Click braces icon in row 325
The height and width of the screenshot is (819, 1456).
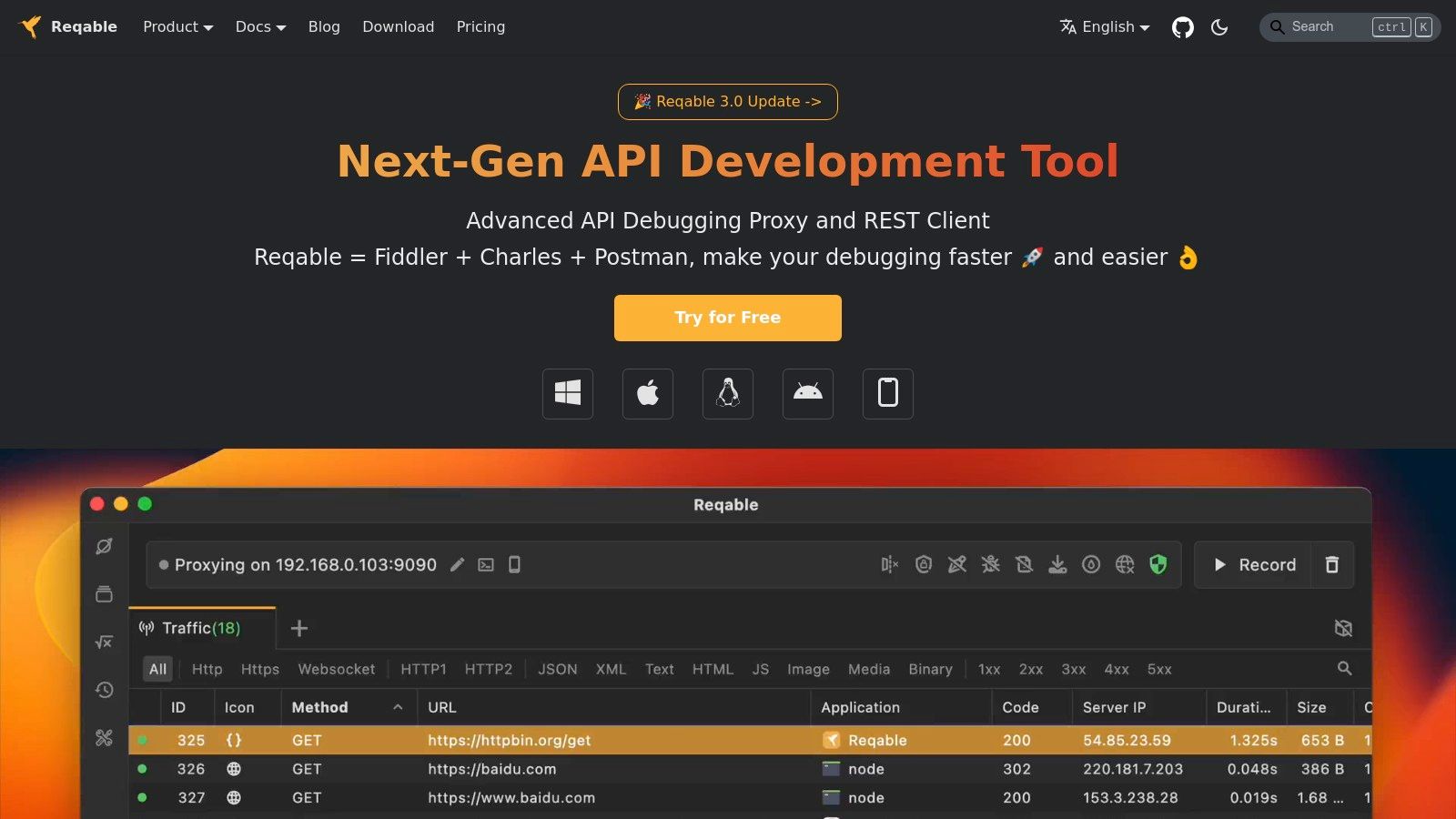click(x=234, y=741)
